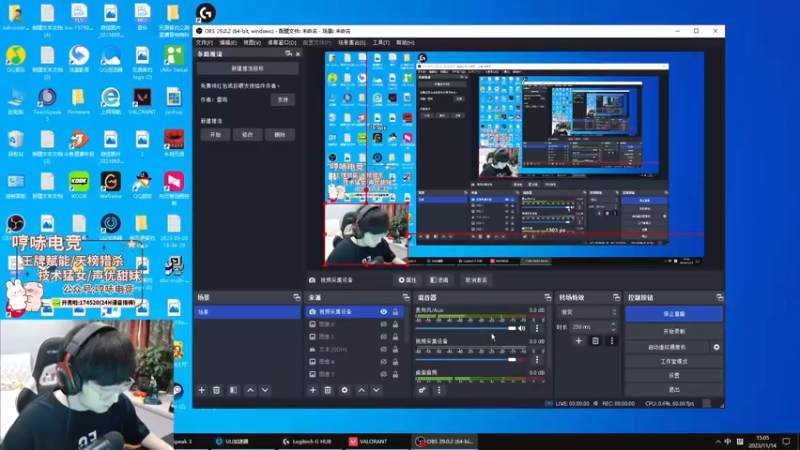
Task: Move selected source down in Sources list
Action: 377,390
